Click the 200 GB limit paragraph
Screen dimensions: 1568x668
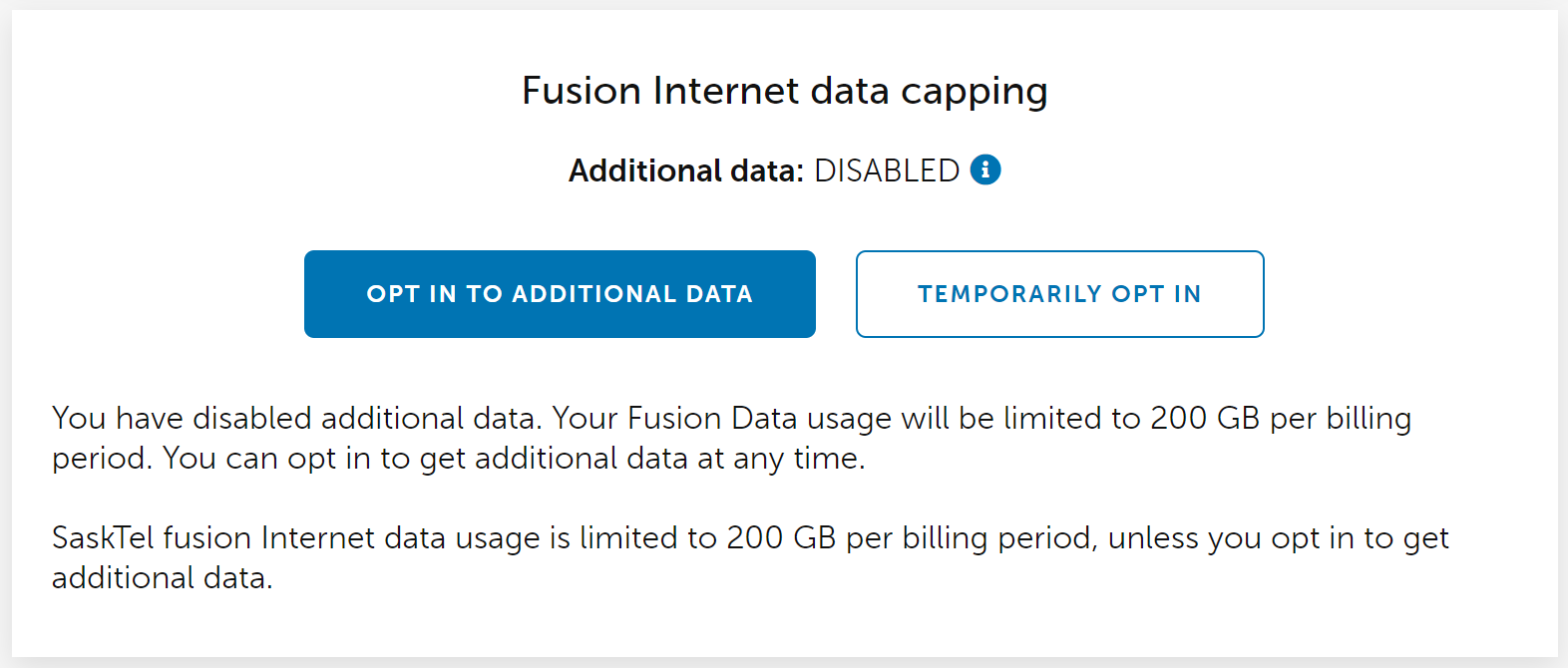(x=731, y=438)
